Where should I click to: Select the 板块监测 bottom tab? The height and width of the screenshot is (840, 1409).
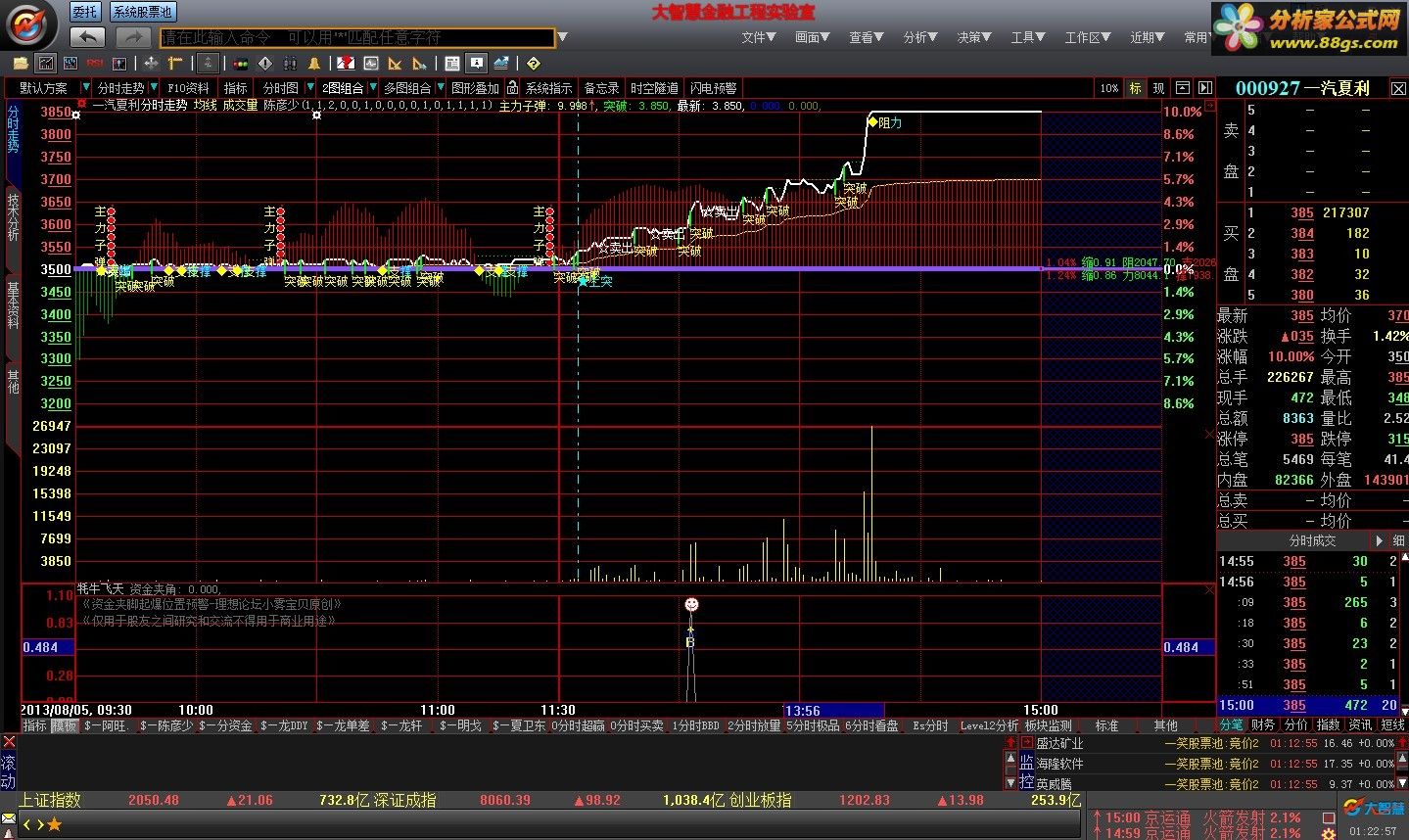(1048, 725)
